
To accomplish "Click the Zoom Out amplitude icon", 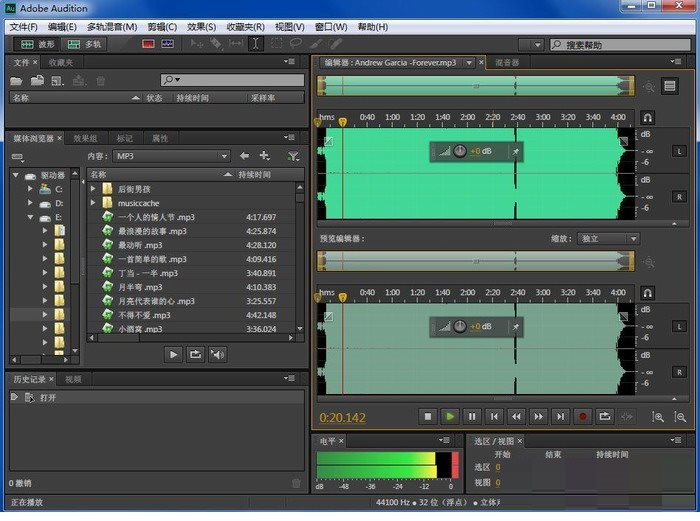I will pos(680,417).
